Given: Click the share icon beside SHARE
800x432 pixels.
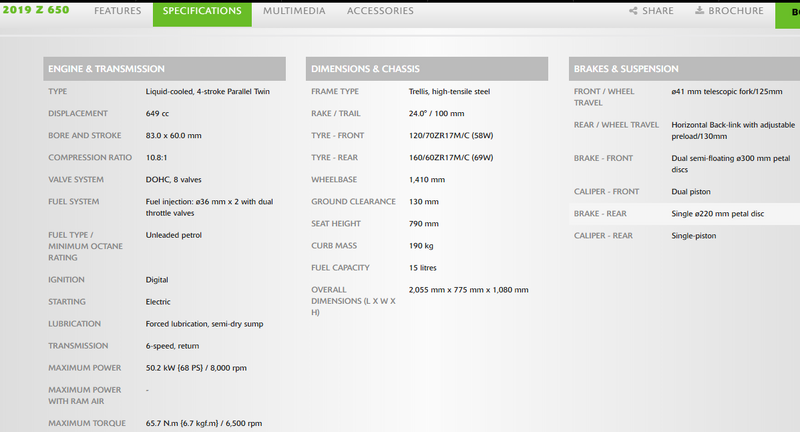Looking at the screenshot, I should click(x=633, y=11).
